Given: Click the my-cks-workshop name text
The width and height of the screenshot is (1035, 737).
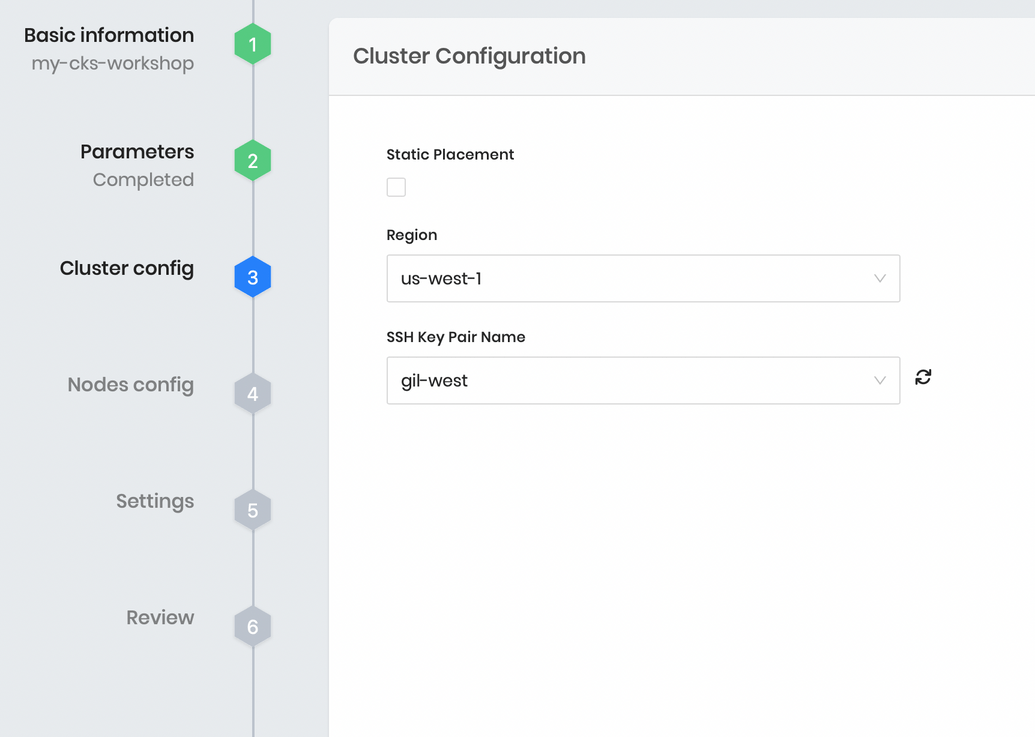Looking at the screenshot, I should click(x=113, y=63).
